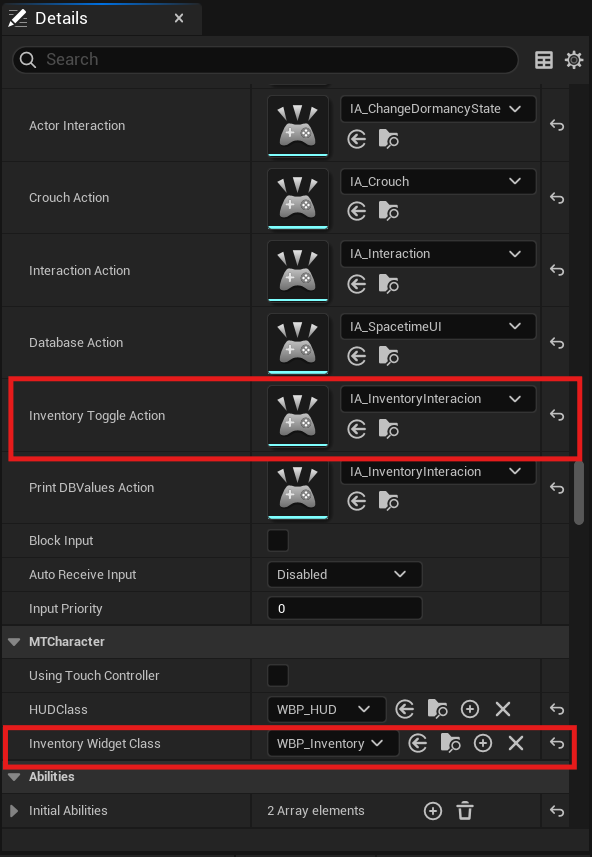
Task: Add element to Initial Abilities array
Action: (433, 811)
